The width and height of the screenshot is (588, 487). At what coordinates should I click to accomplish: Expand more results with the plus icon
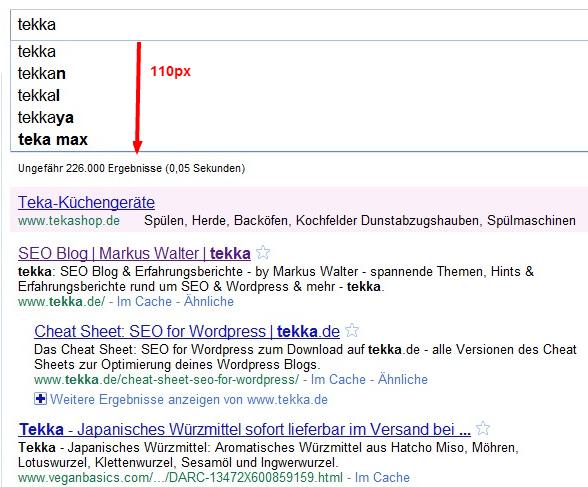click(x=40, y=399)
